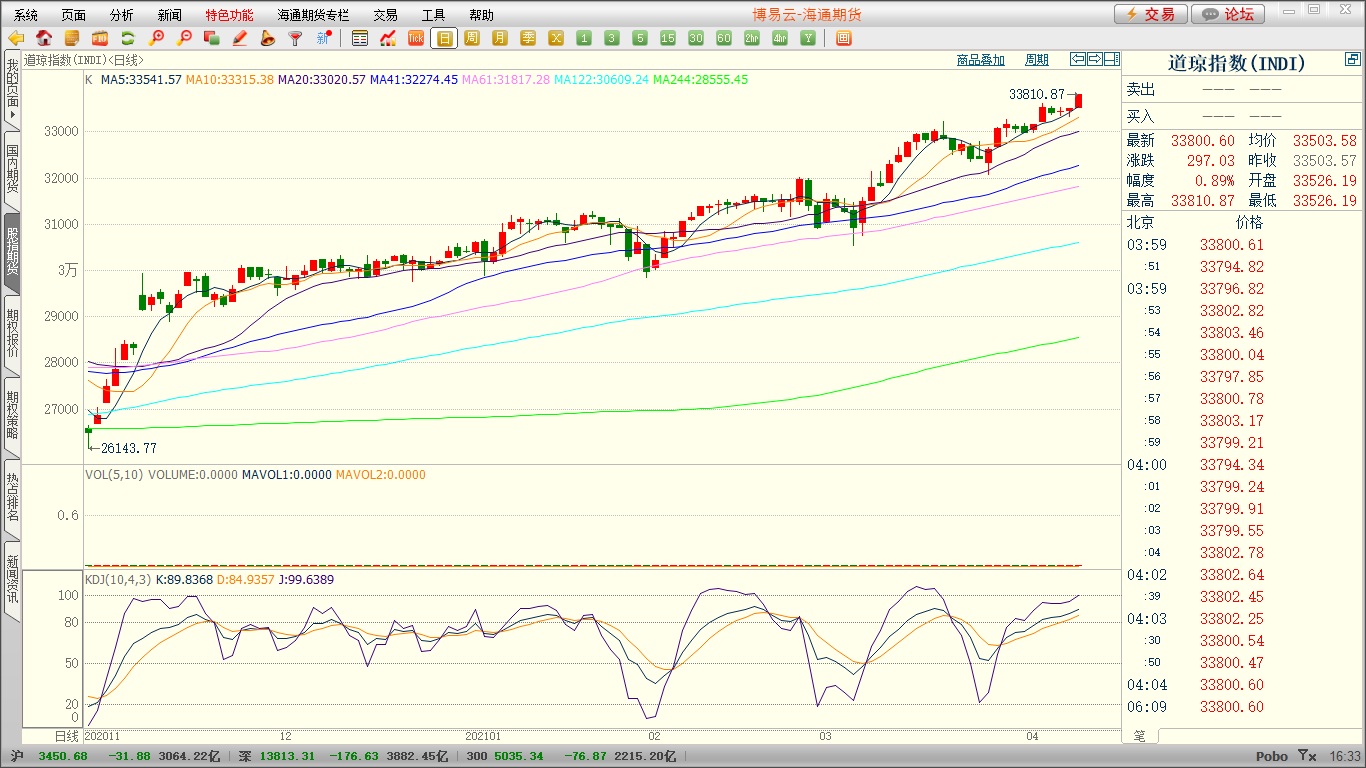Click the KDJ(10,4,3) indicator label
The width and height of the screenshot is (1366, 768).
click(x=117, y=579)
